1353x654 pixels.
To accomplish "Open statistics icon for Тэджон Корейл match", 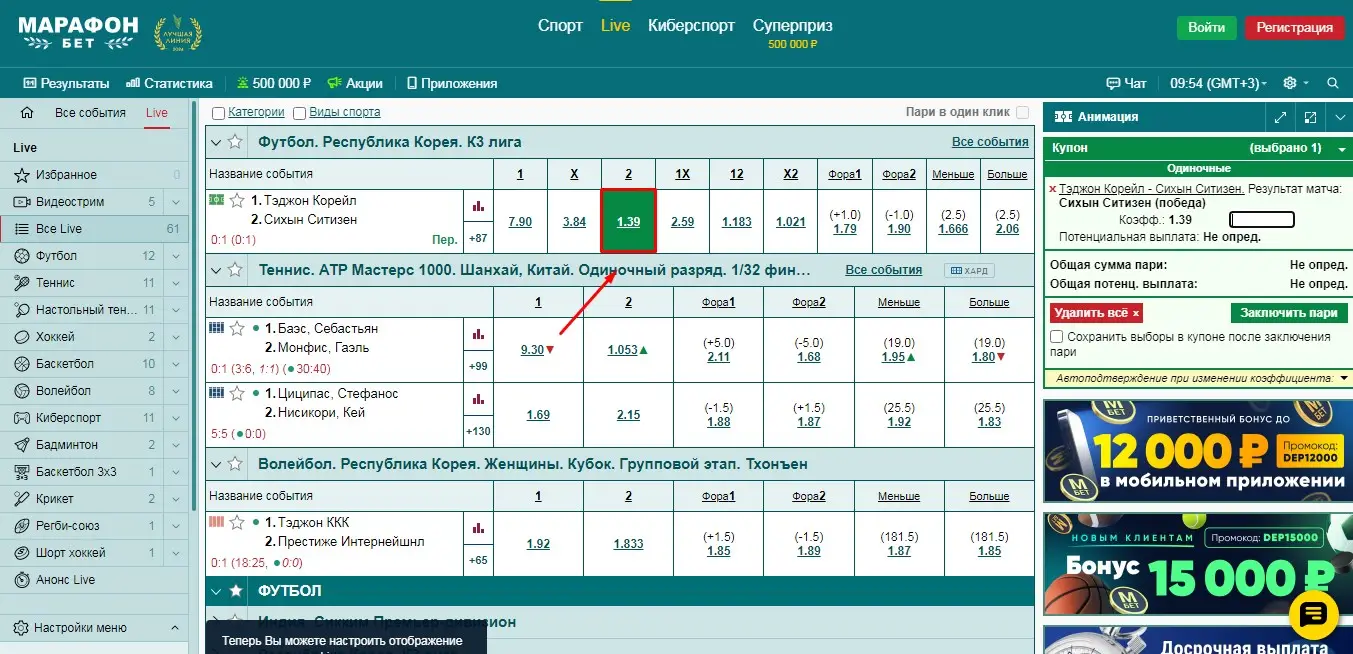I will pos(477,206).
